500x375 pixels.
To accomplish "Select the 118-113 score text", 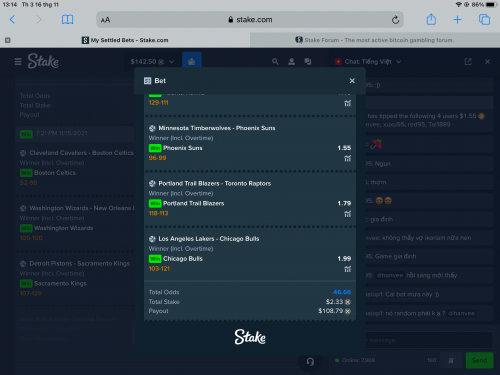I will pos(158,213).
